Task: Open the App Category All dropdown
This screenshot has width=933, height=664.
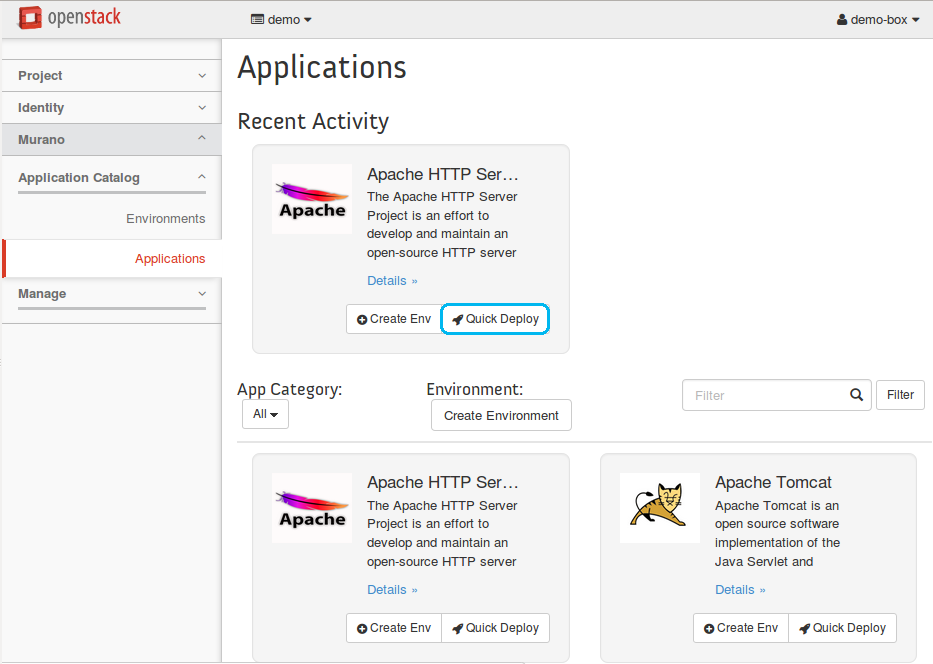Action: coord(265,414)
